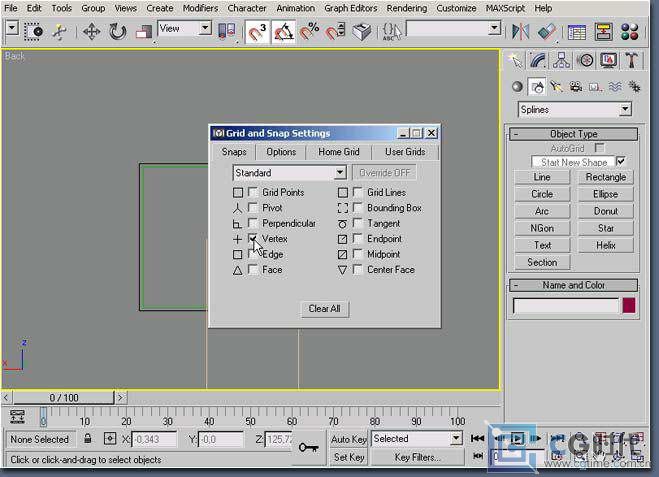The height and width of the screenshot is (477, 659).
Task: Switch to the Display command panel
Action: 609,61
